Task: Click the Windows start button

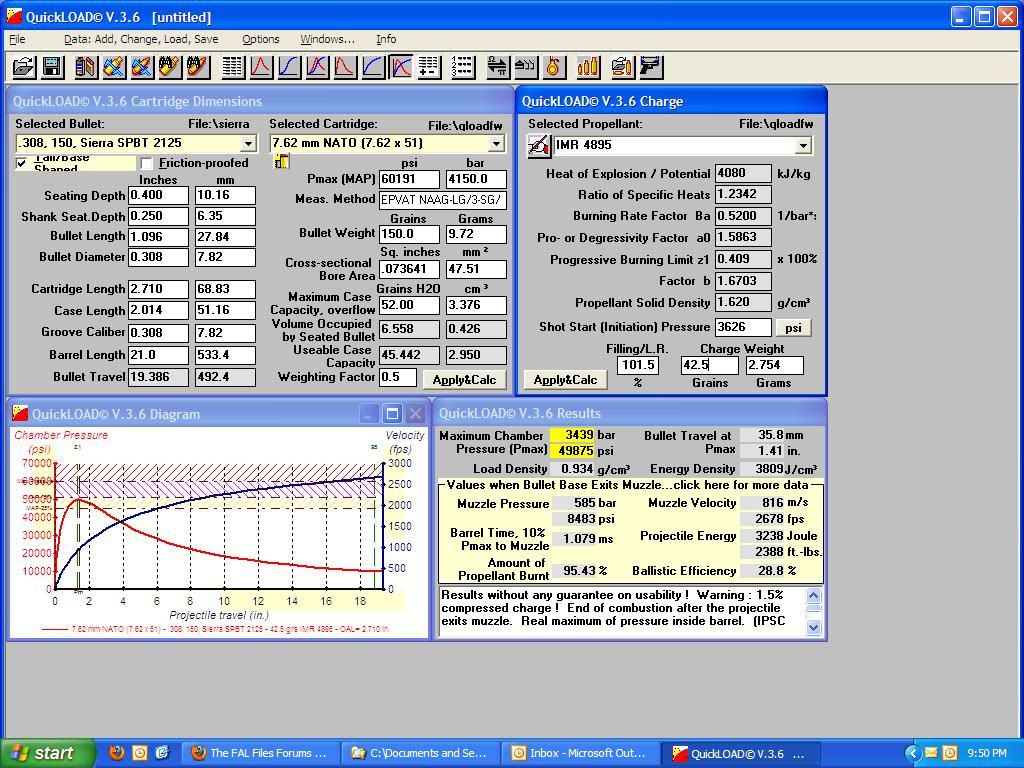Action: coord(46,753)
